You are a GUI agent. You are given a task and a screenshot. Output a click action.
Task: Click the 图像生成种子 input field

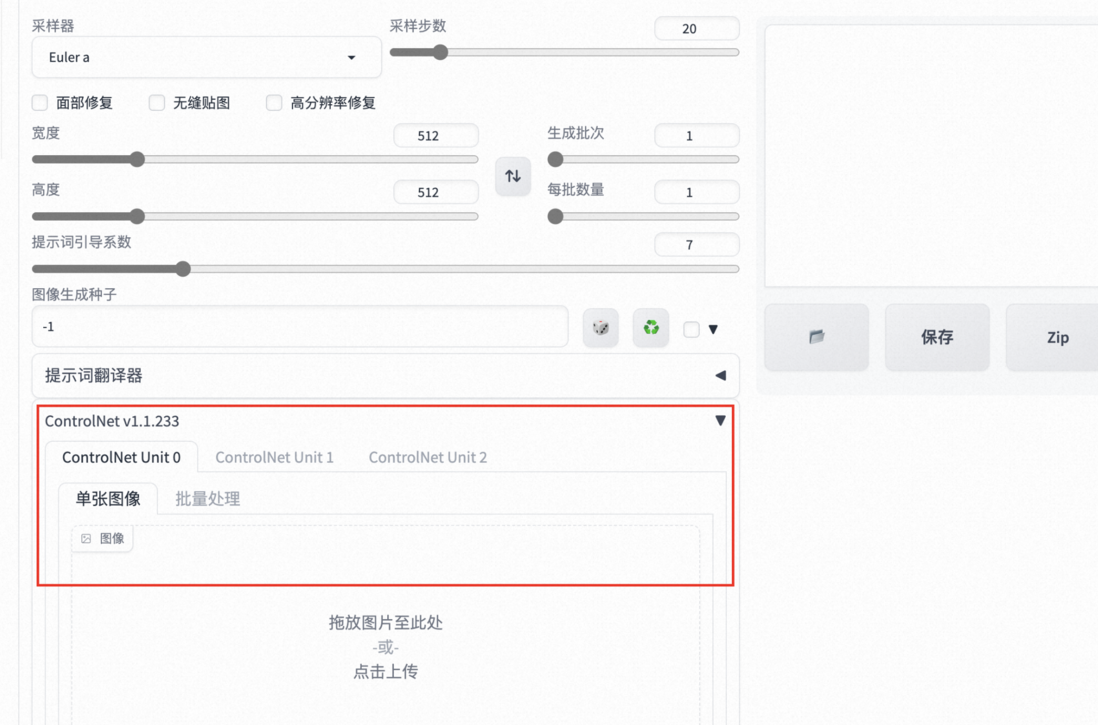[x=300, y=326]
